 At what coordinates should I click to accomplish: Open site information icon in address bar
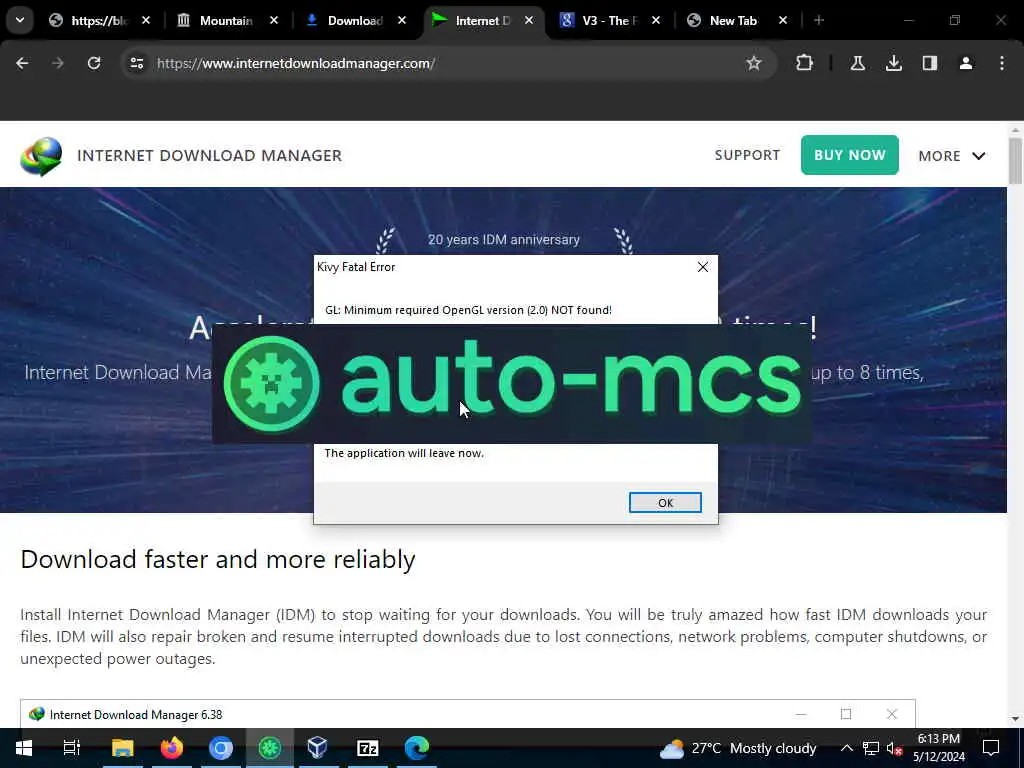pos(136,63)
